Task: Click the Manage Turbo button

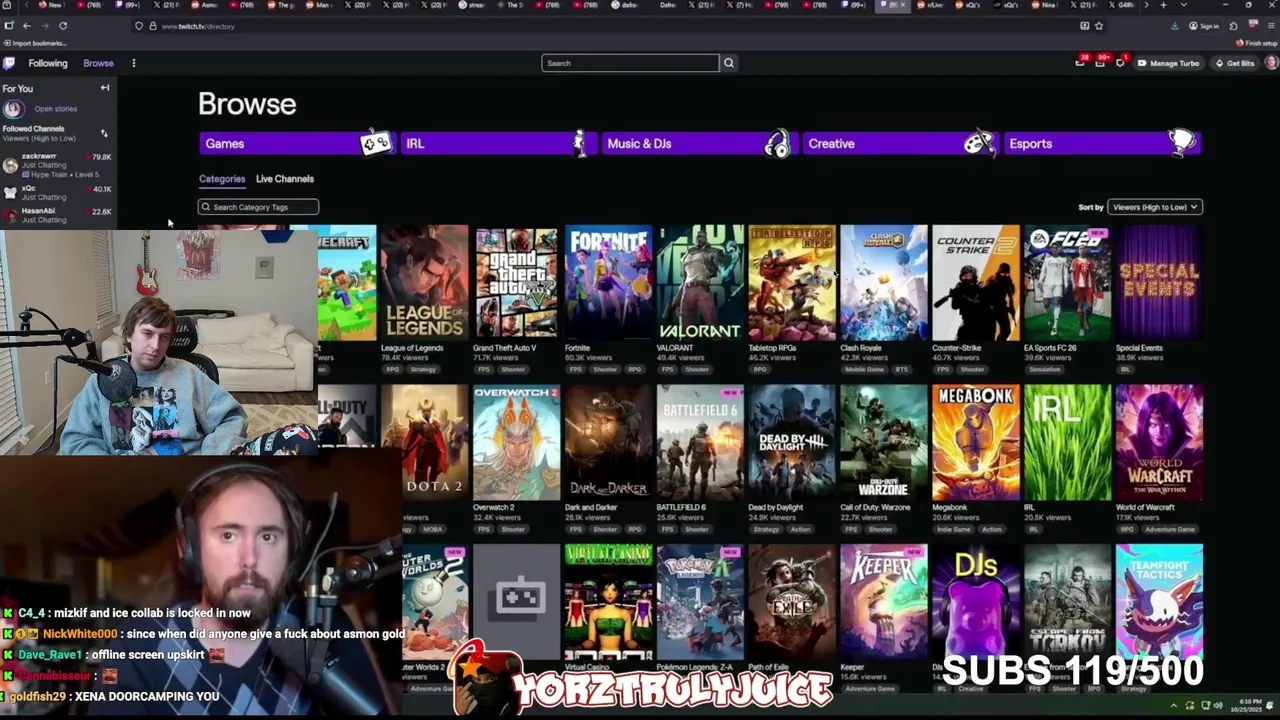Action: coord(1168,63)
